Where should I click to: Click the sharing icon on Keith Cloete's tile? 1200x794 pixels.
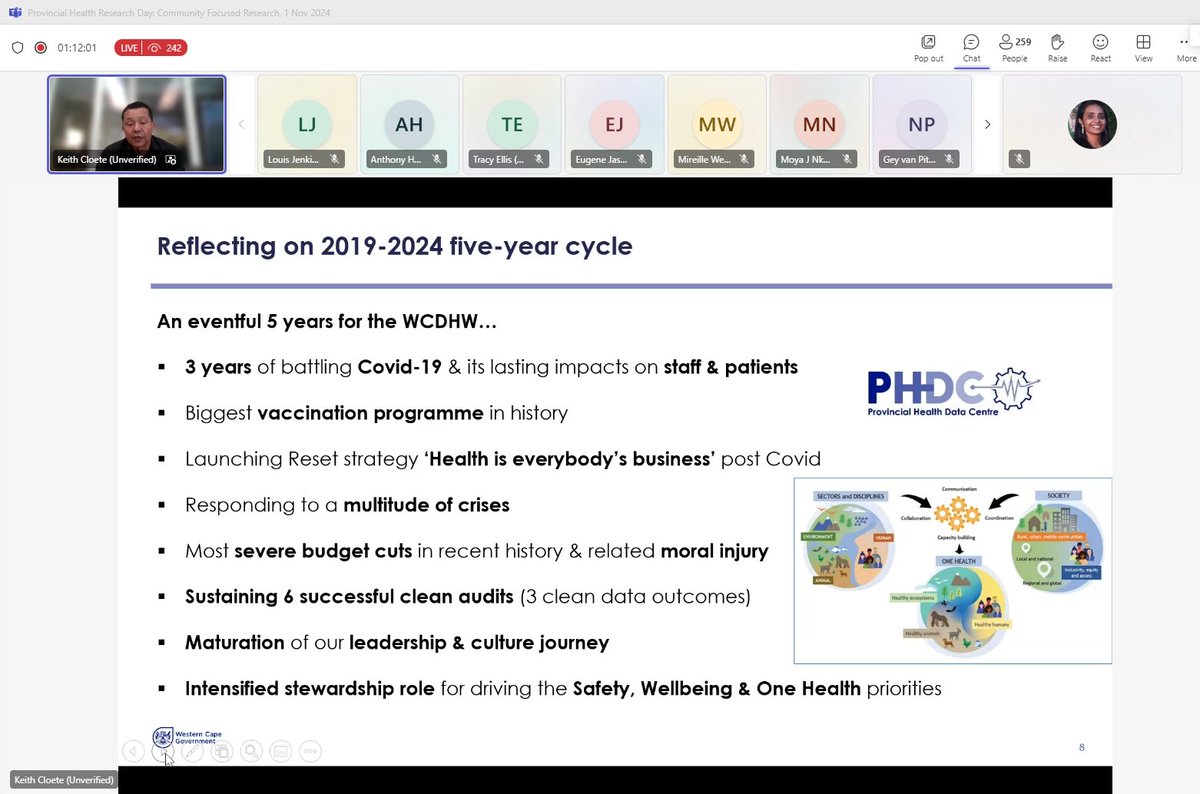(x=170, y=159)
